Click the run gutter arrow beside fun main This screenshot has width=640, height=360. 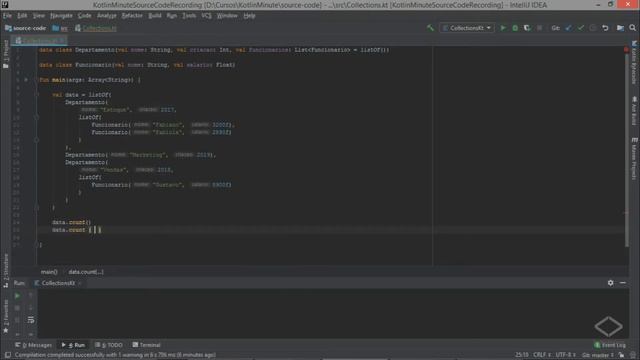(26, 80)
